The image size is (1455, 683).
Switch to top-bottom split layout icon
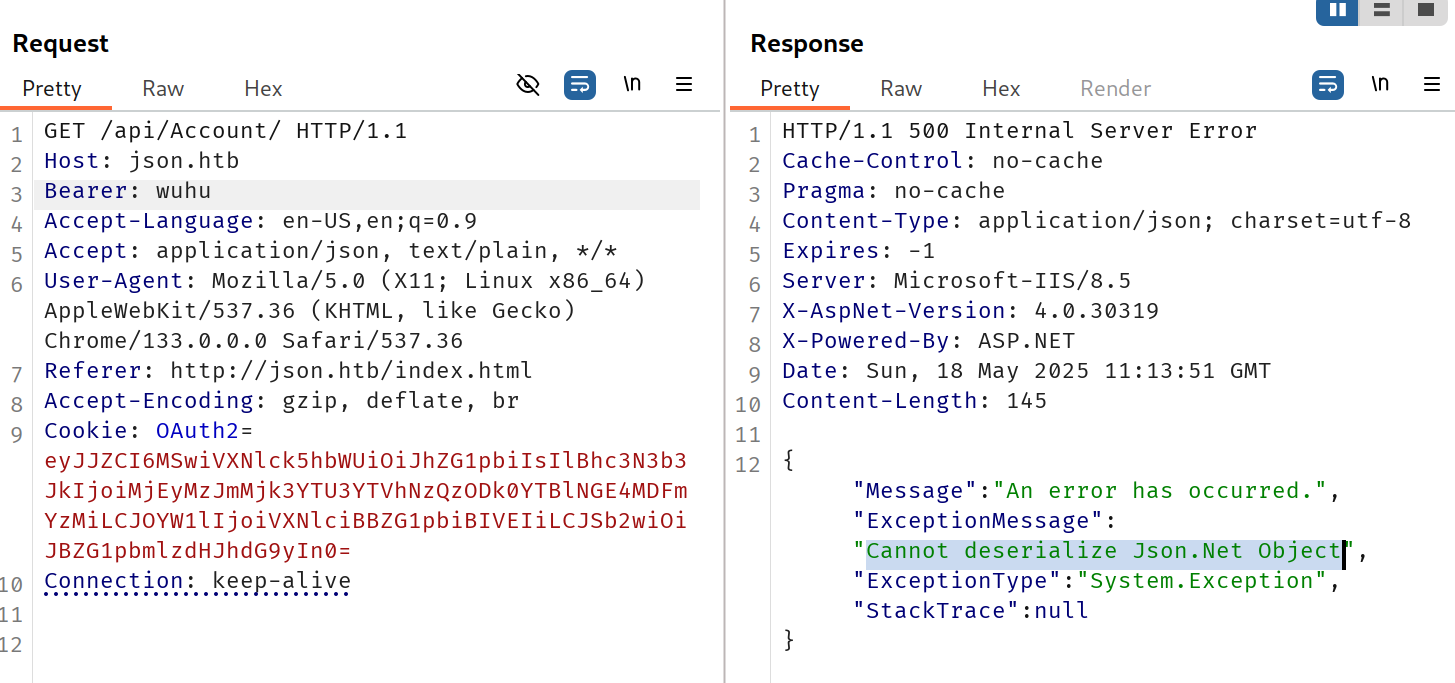pyautogui.click(x=1381, y=11)
